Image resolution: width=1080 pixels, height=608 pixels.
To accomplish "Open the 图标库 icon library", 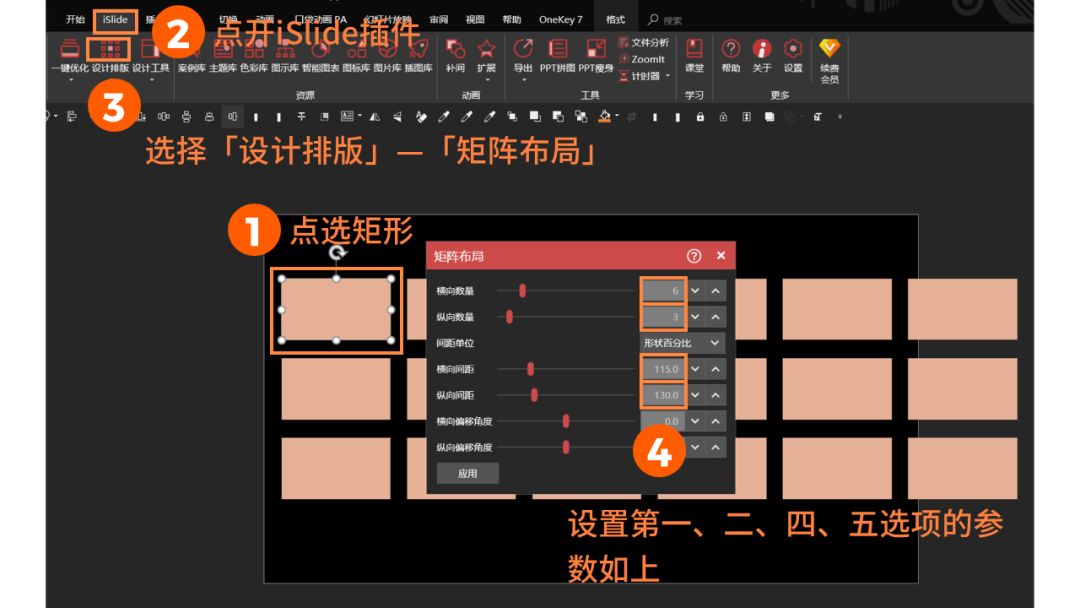I will click(356, 56).
